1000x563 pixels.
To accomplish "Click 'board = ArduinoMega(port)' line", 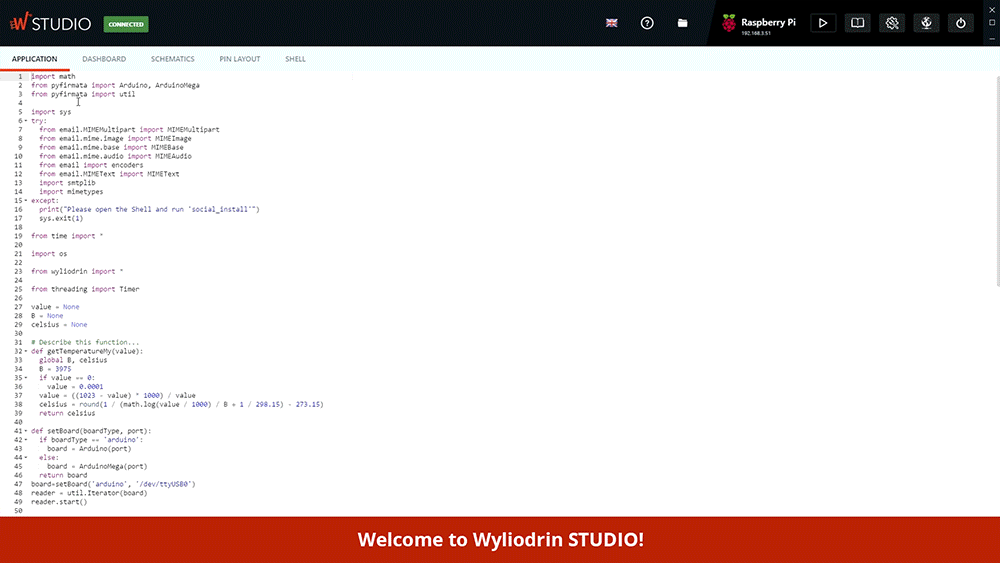I will [97, 466].
